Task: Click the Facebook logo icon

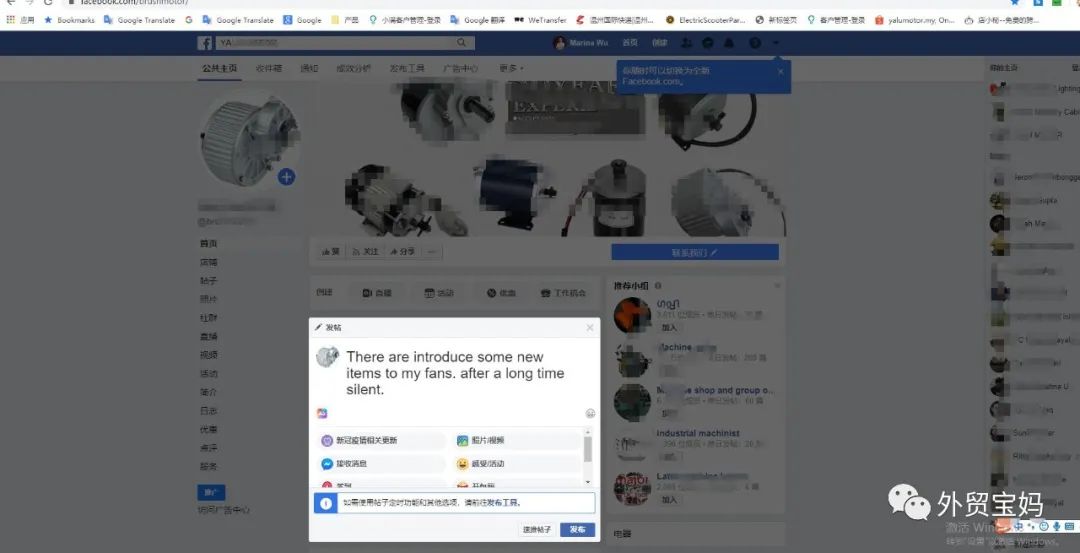Action: pos(205,43)
